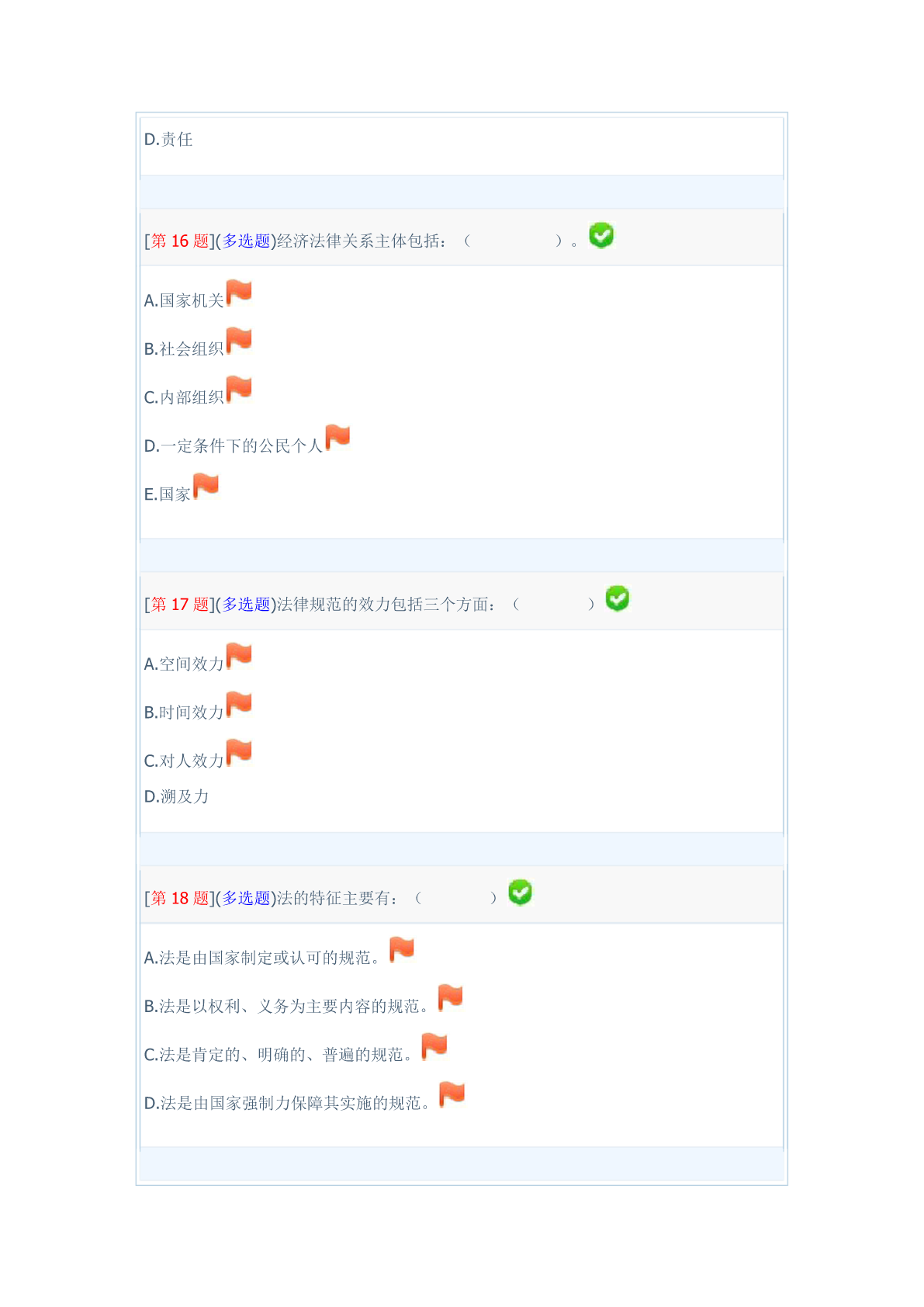Click flag after 法是肯定的、明确的、普遍的规范

[434, 1046]
